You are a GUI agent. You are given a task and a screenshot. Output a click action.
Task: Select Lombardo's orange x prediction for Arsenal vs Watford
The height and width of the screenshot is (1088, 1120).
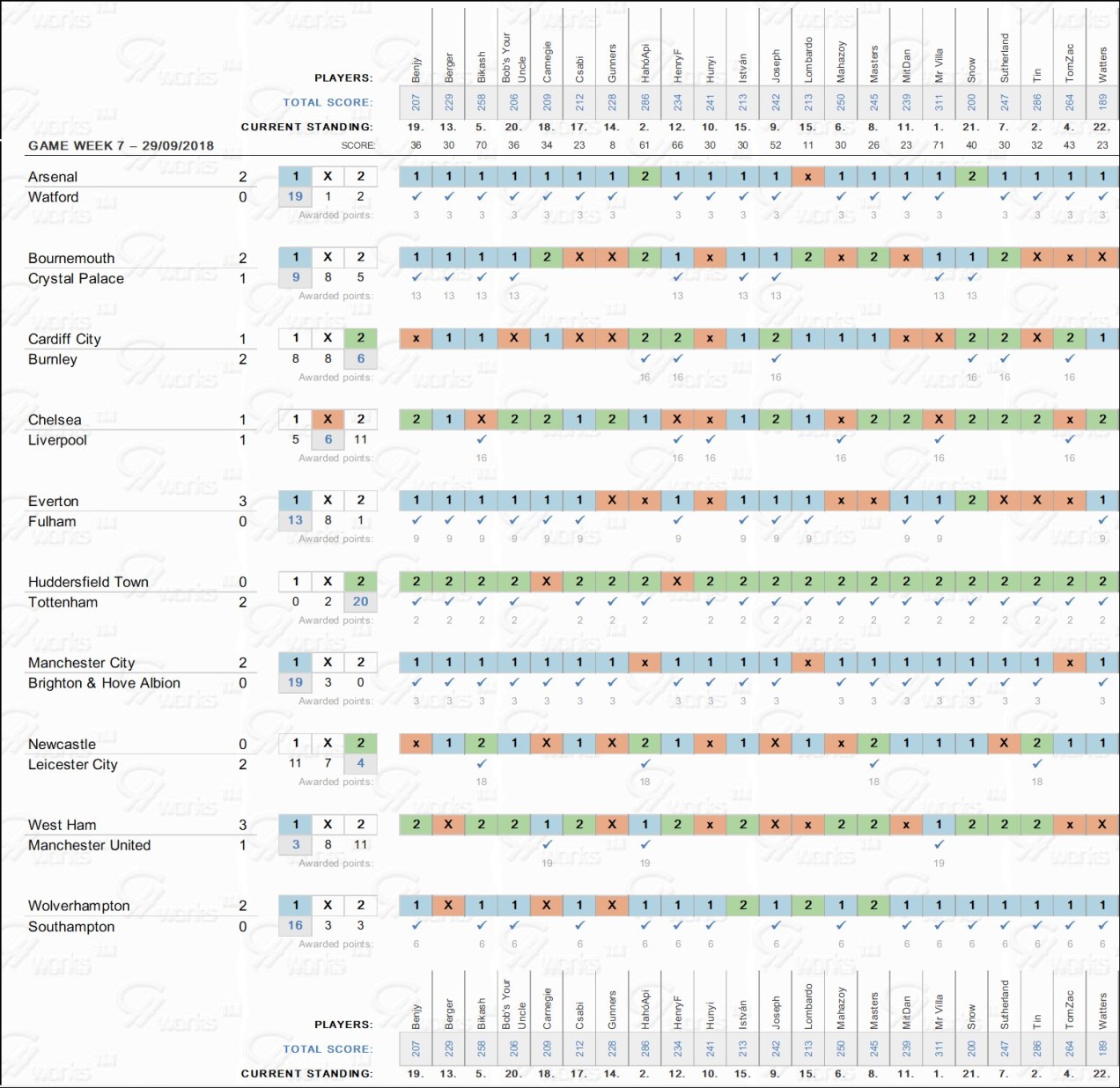[x=808, y=176]
